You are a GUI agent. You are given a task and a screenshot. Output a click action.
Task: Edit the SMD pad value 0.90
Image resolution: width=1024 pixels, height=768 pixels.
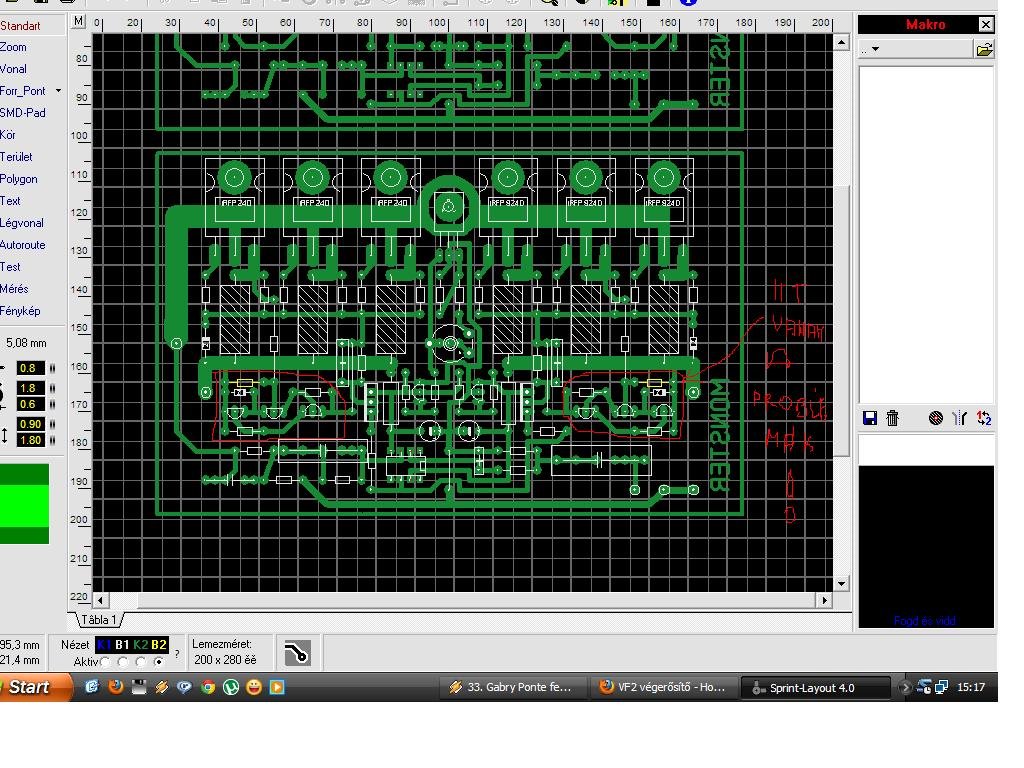[30, 424]
